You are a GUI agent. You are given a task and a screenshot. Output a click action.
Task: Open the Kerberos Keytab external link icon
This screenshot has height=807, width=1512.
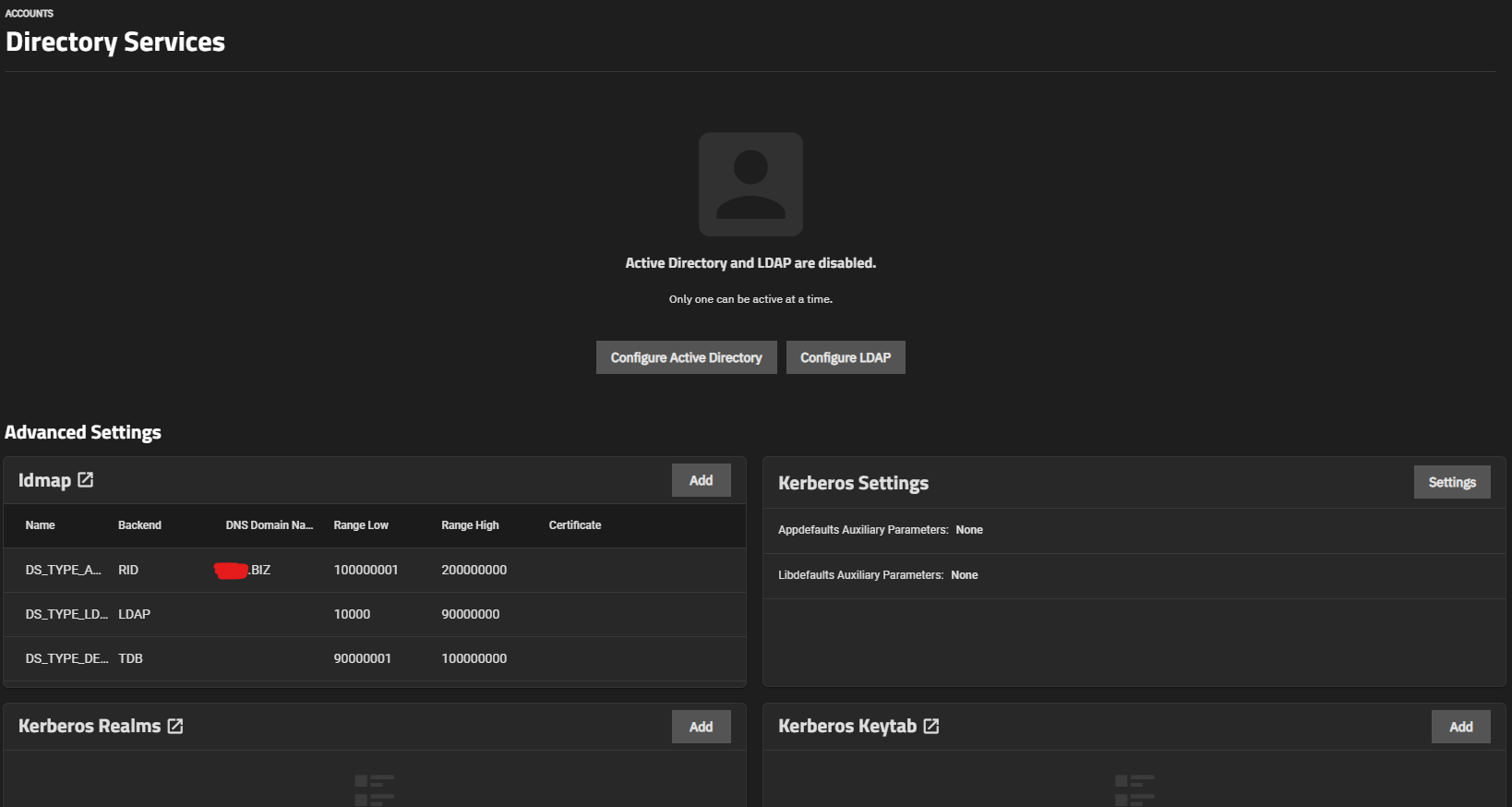pos(931,727)
